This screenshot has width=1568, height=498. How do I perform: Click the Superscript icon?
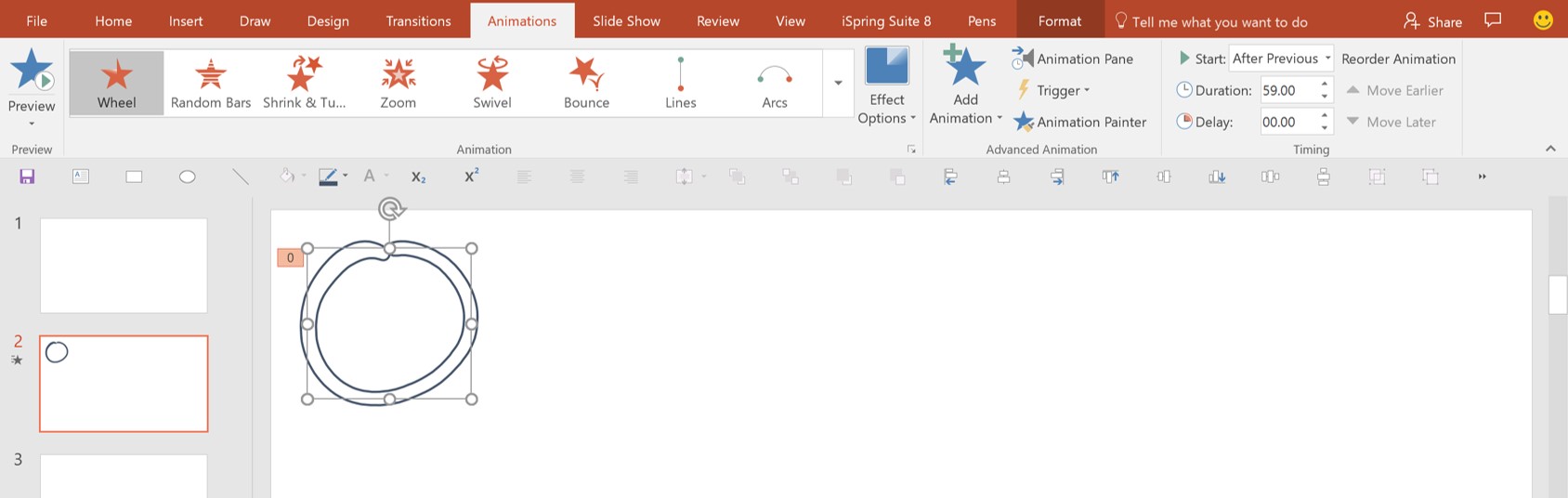coord(471,176)
